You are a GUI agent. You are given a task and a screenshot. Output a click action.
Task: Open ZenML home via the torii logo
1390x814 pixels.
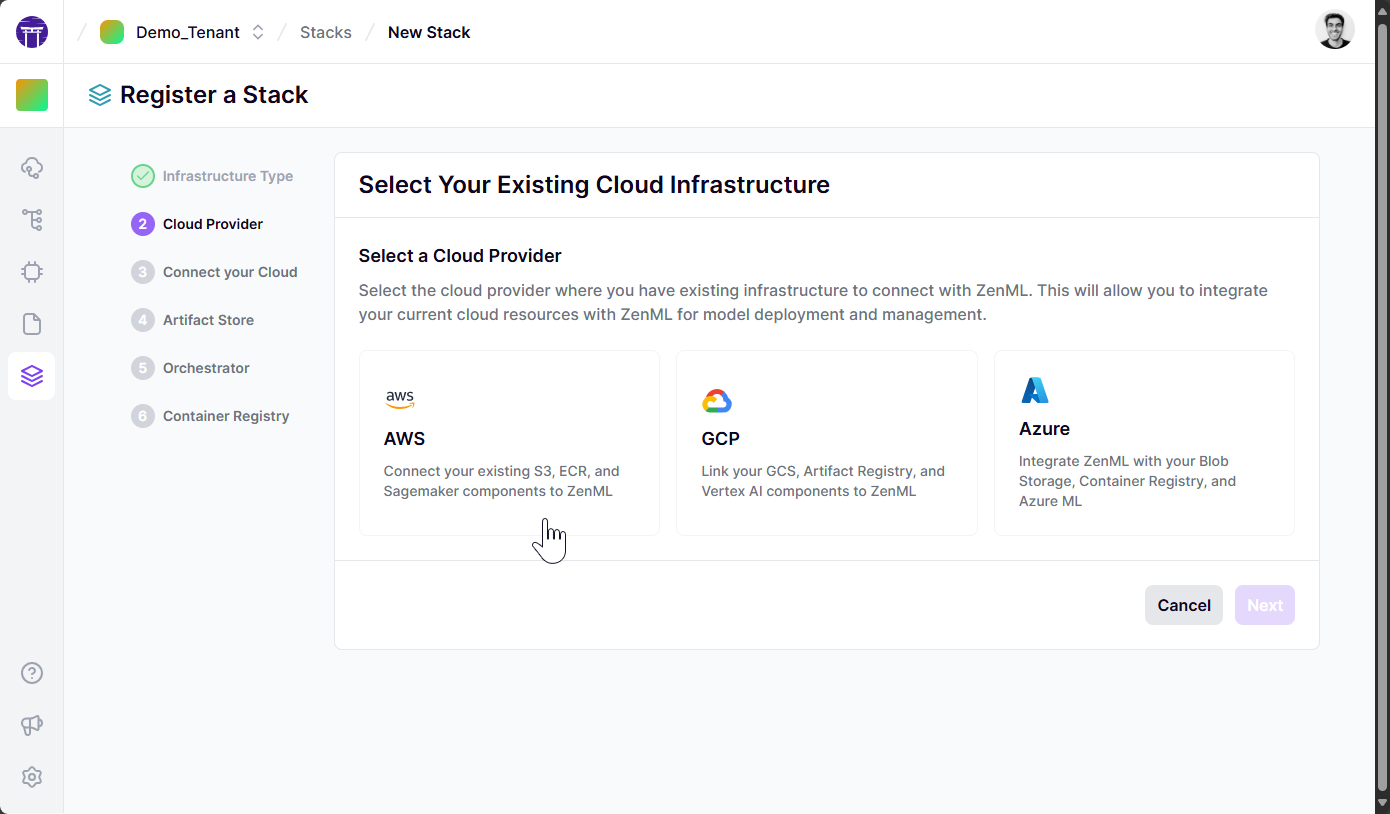click(31, 31)
